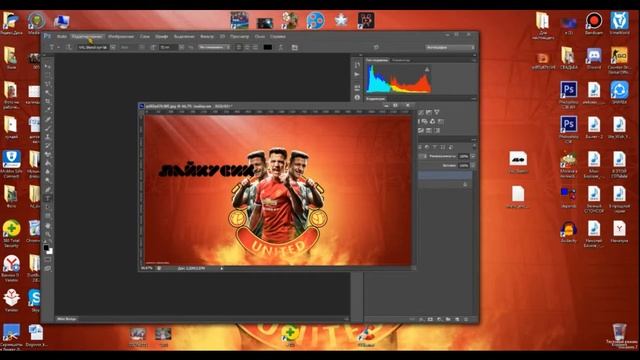
Task: Click the Create warped text icon
Action: (x=281, y=47)
